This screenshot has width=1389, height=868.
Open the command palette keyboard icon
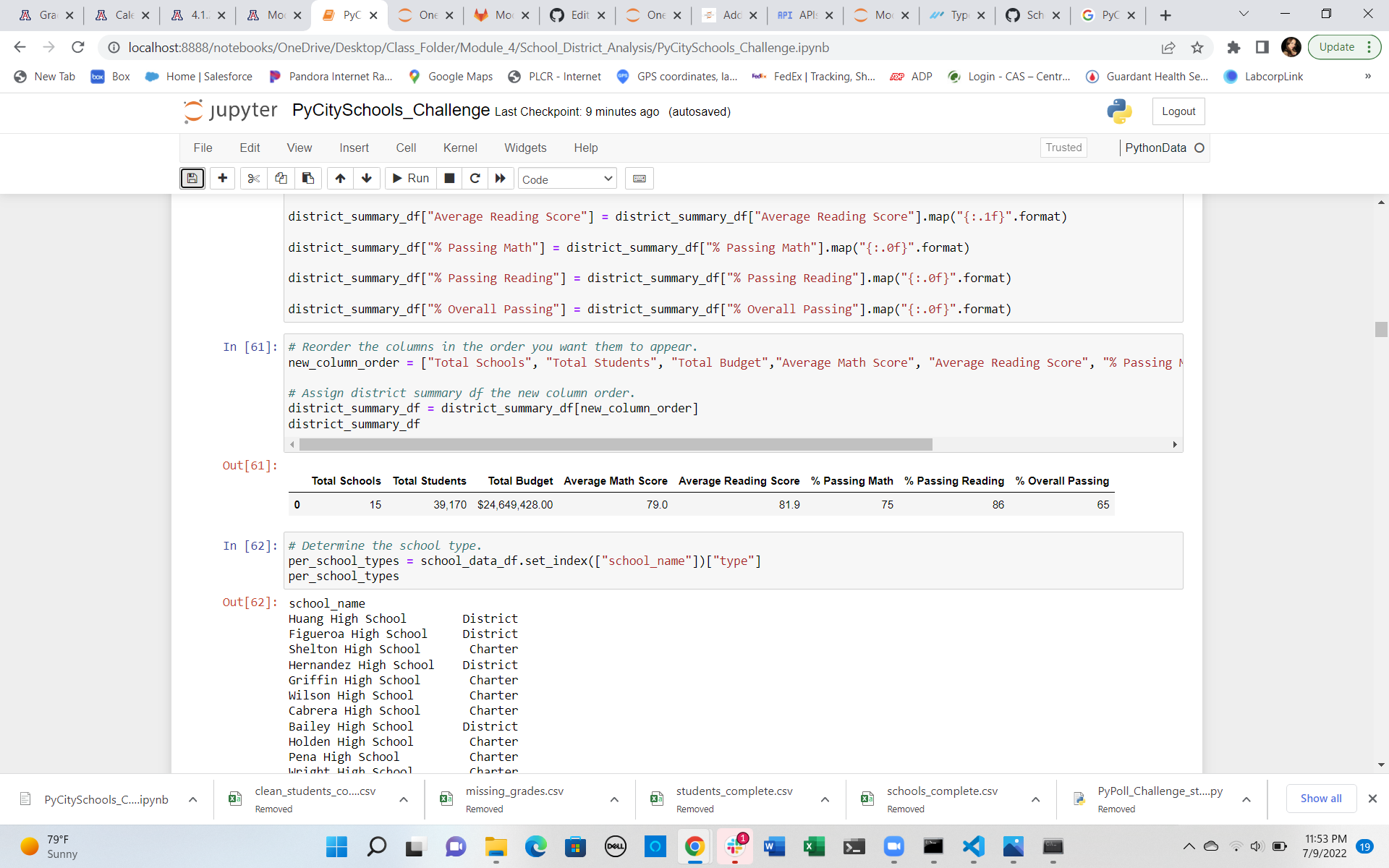click(x=639, y=178)
